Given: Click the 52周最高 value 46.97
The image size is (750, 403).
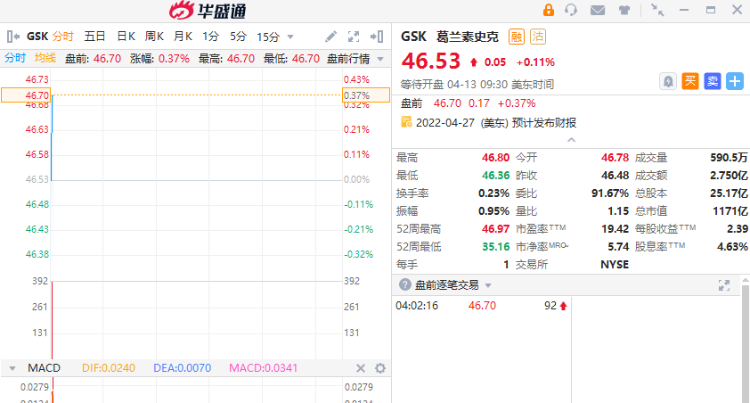Looking at the screenshot, I should point(496,229).
